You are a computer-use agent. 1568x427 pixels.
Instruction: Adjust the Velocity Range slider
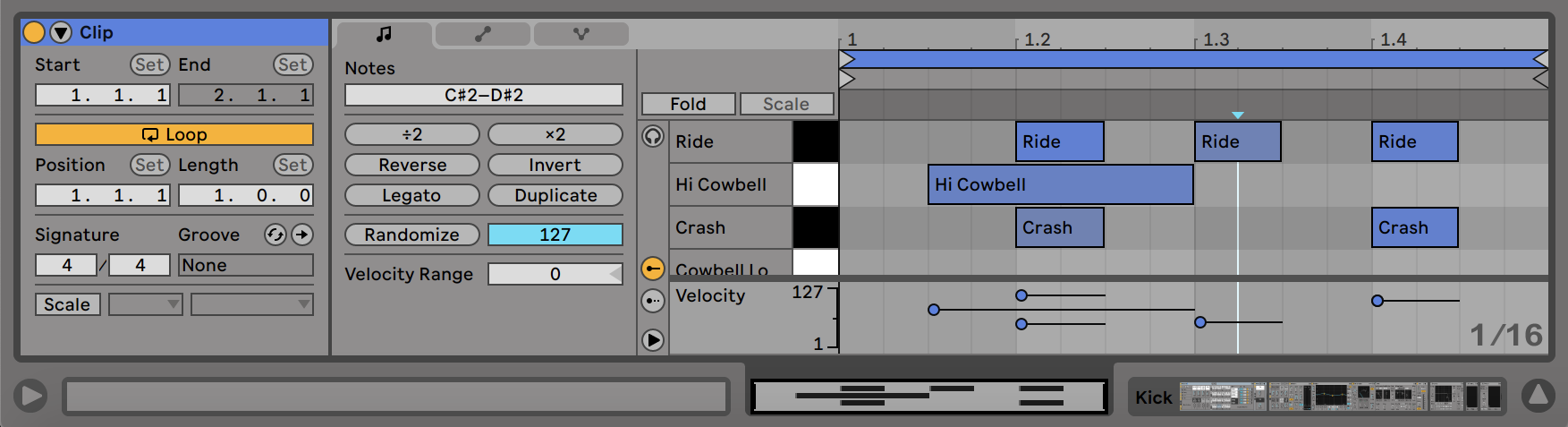tap(555, 274)
